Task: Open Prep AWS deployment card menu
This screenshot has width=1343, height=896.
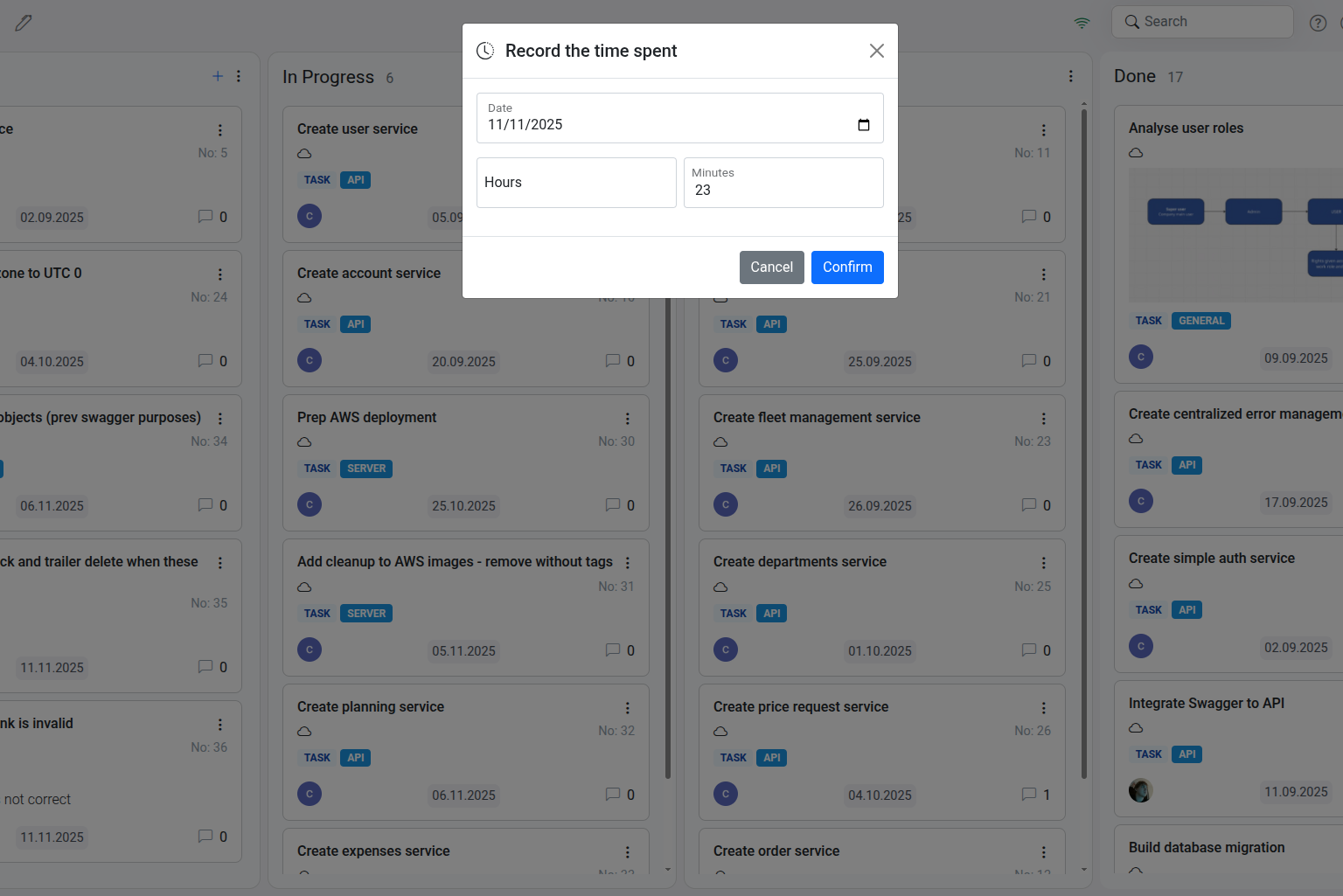Action: (x=627, y=419)
